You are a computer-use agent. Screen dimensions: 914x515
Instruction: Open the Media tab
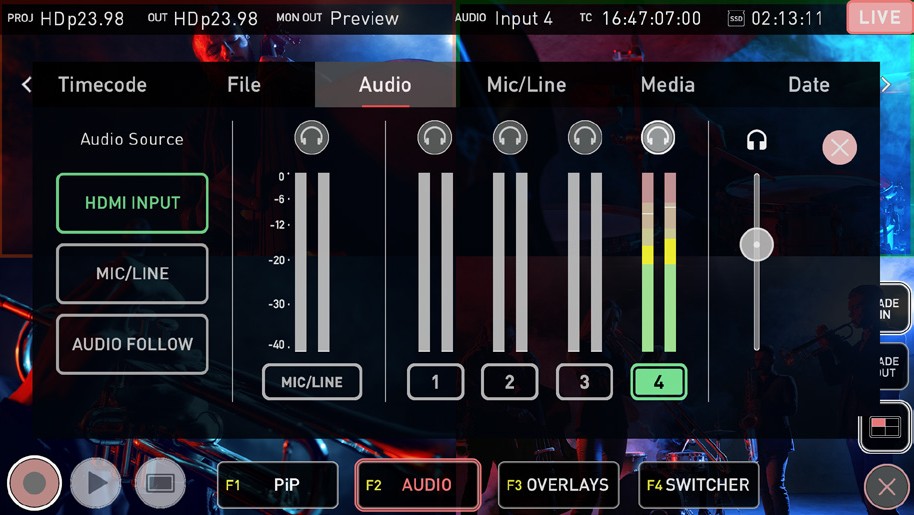[667, 85]
